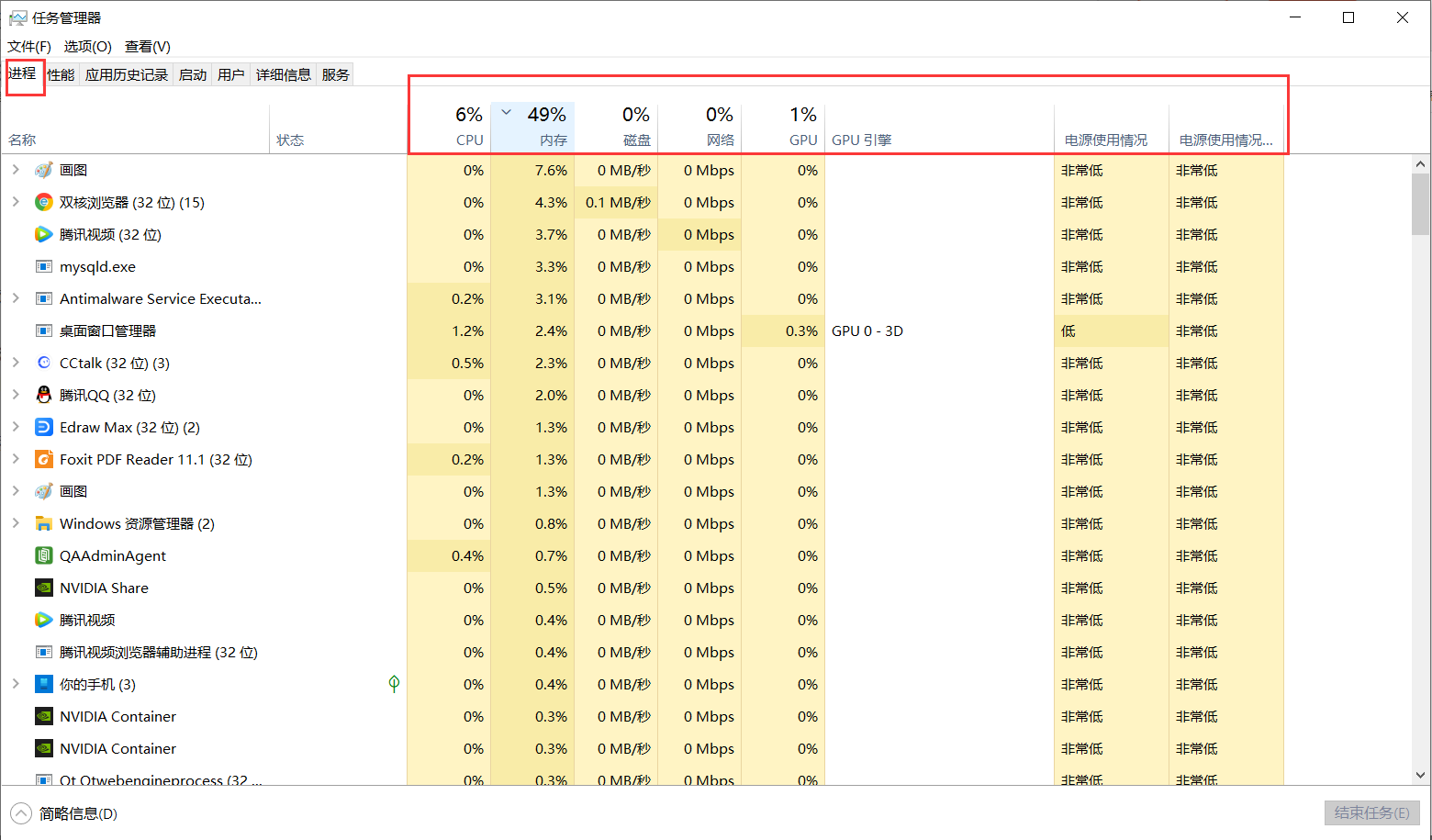The height and width of the screenshot is (840, 1432).
Task: Sort by the GPU column header
Action: coord(783,127)
